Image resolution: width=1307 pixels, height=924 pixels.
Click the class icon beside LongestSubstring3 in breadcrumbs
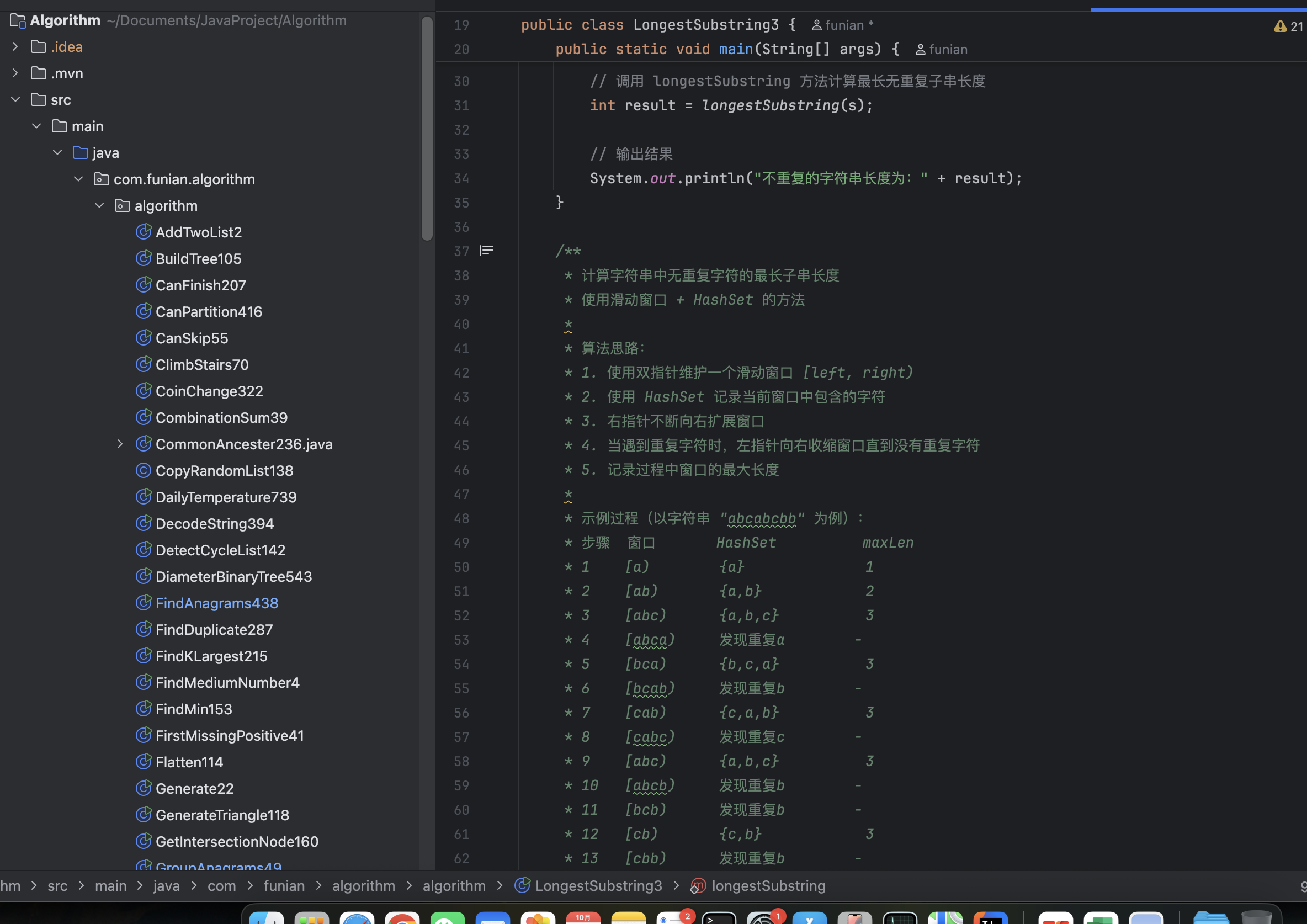pos(523,886)
